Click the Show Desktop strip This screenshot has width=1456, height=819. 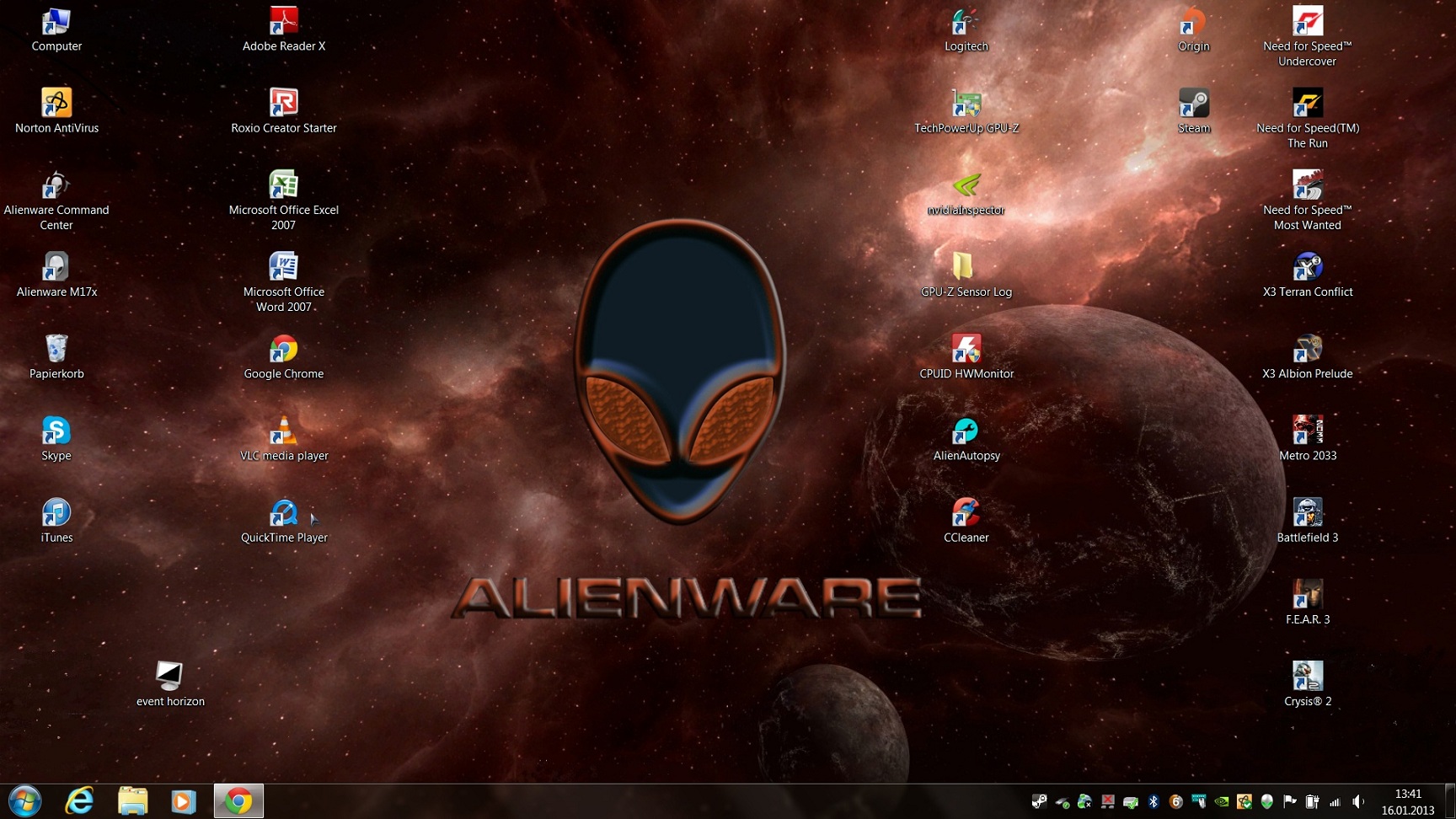[1450, 801]
